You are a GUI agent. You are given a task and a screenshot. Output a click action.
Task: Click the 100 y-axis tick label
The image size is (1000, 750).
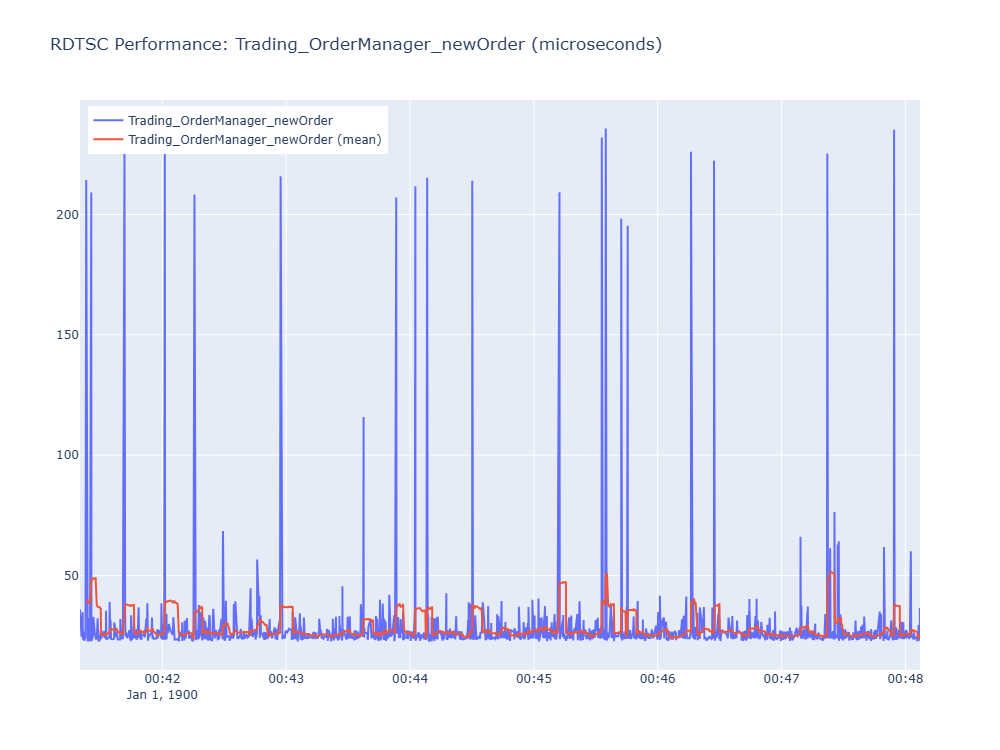[67, 455]
